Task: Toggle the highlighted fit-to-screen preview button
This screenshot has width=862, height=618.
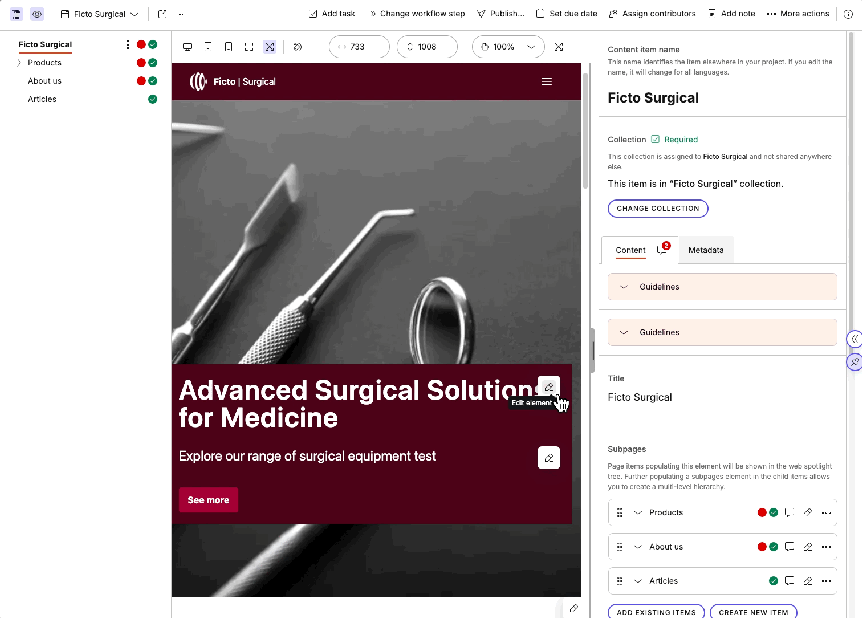Action: coord(270,47)
